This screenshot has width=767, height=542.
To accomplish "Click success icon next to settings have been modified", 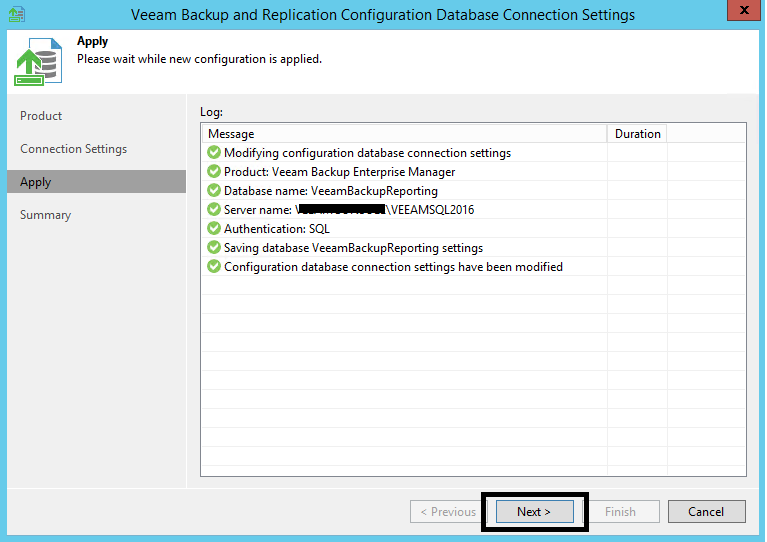I will (214, 267).
